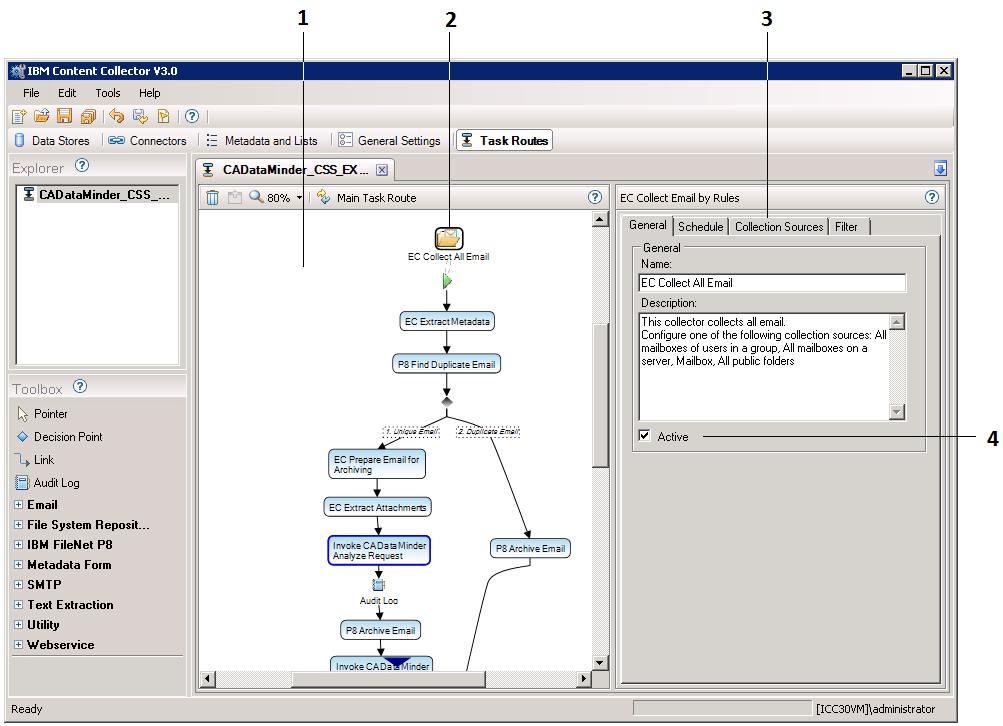Expand the IBM FileNet P8 group
Image resolution: width=1003 pixels, height=726 pixels.
pos(18,545)
